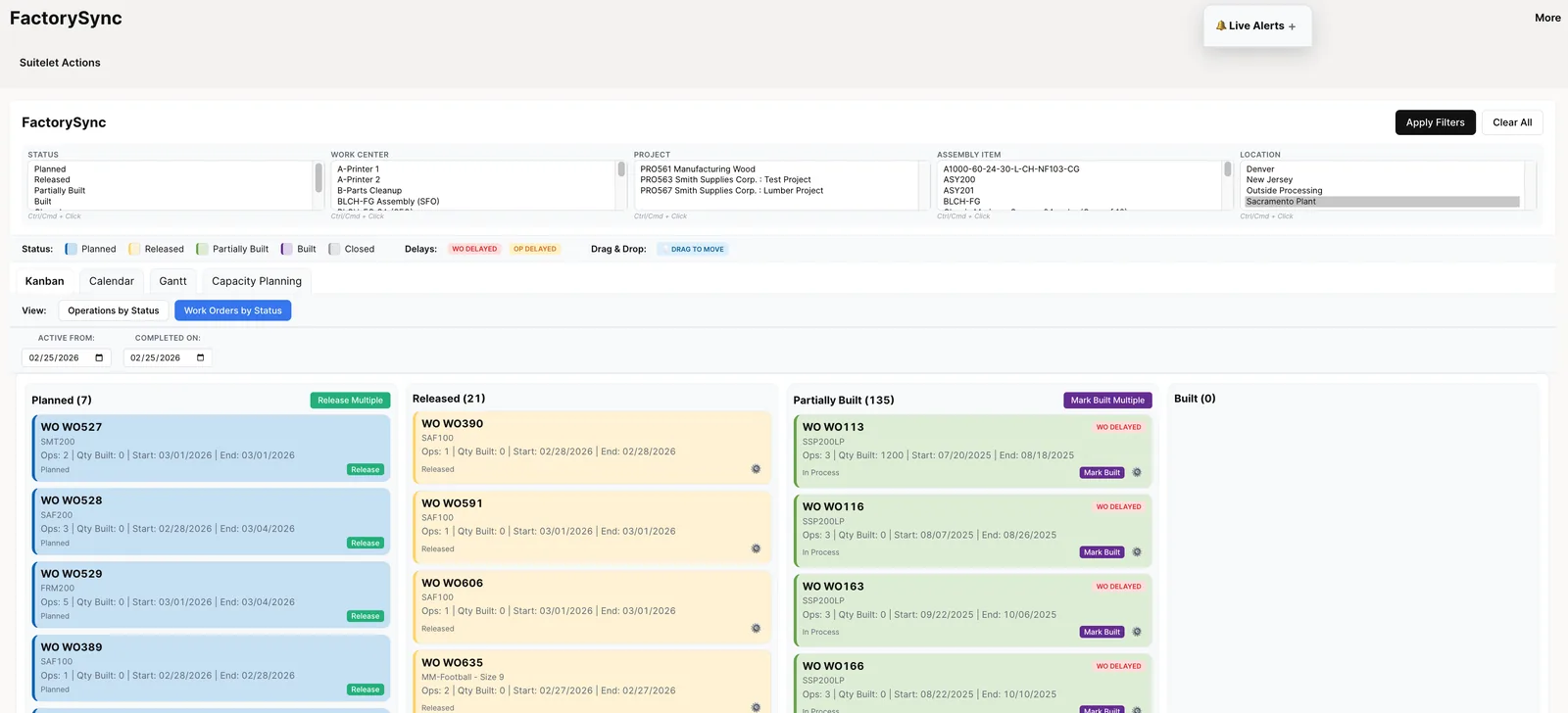Click the Active From date field

[x=66, y=357]
